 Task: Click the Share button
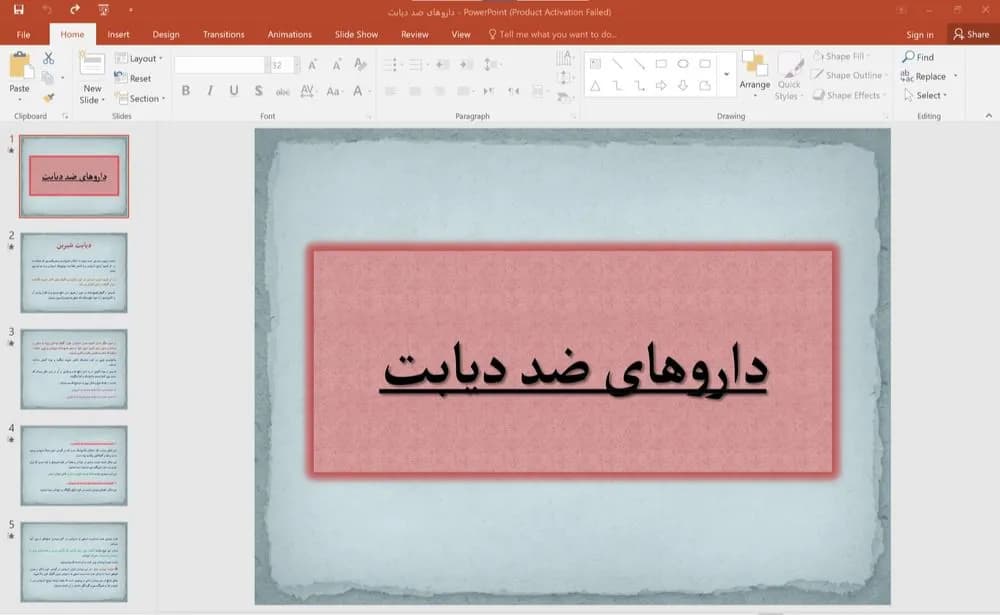[971, 34]
